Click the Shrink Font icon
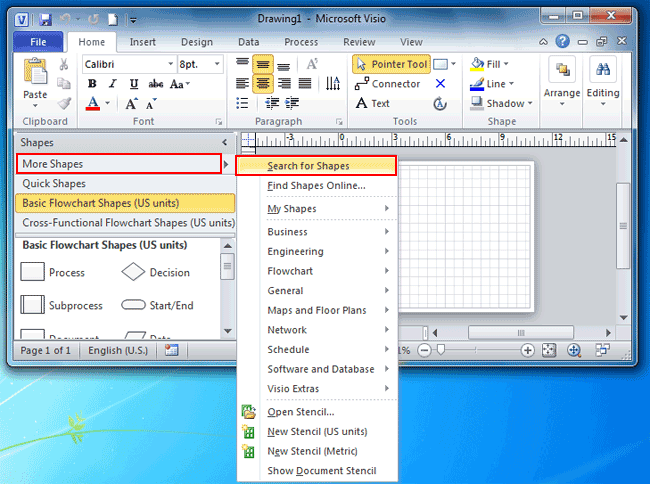The width and height of the screenshot is (650, 484). pos(151,103)
